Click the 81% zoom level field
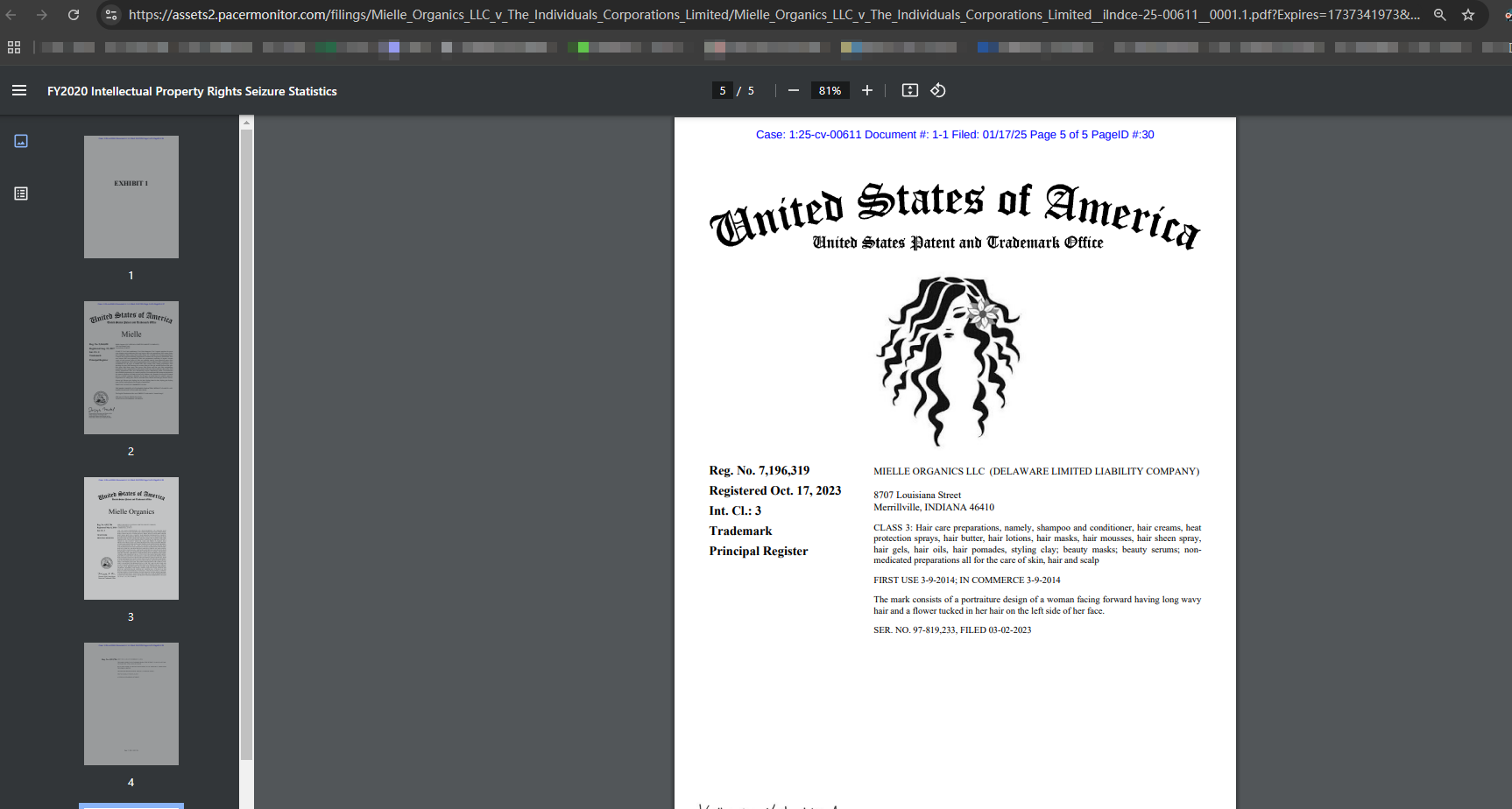Image resolution: width=1512 pixels, height=809 pixels. click(830, 91)
